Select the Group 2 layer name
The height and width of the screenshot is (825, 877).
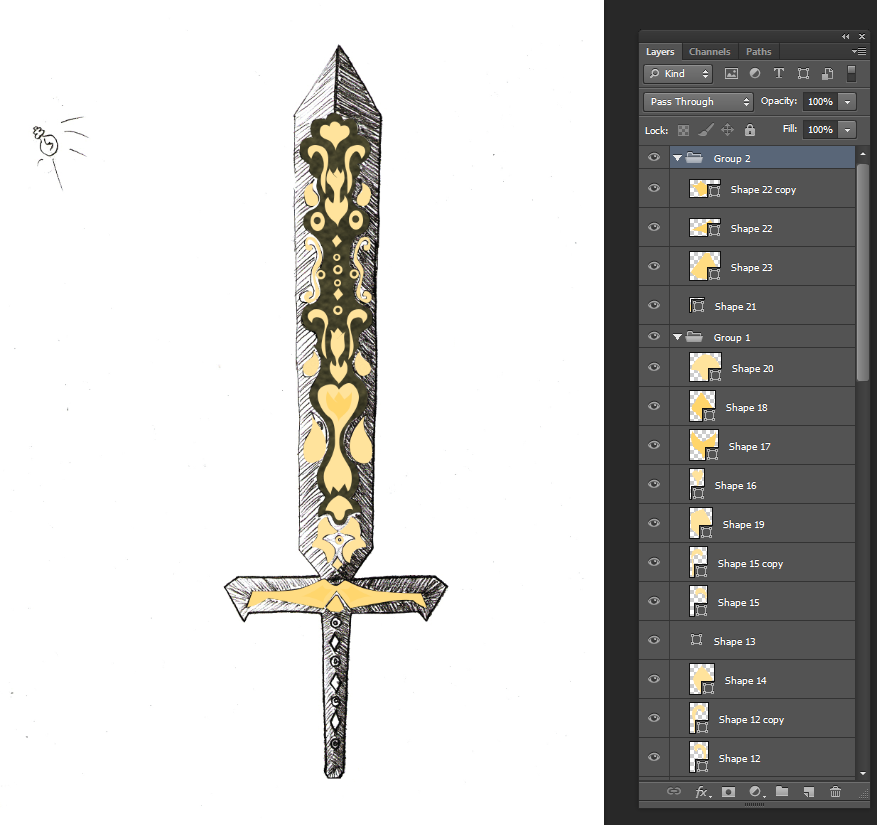(x=732, y=158)
